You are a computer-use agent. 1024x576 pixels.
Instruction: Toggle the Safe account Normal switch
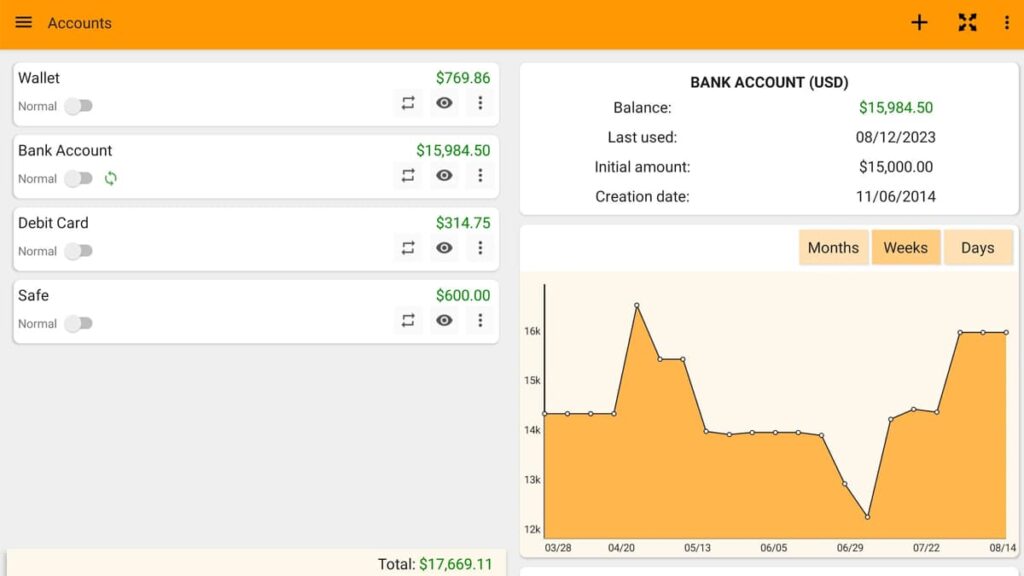coord(78,324)
